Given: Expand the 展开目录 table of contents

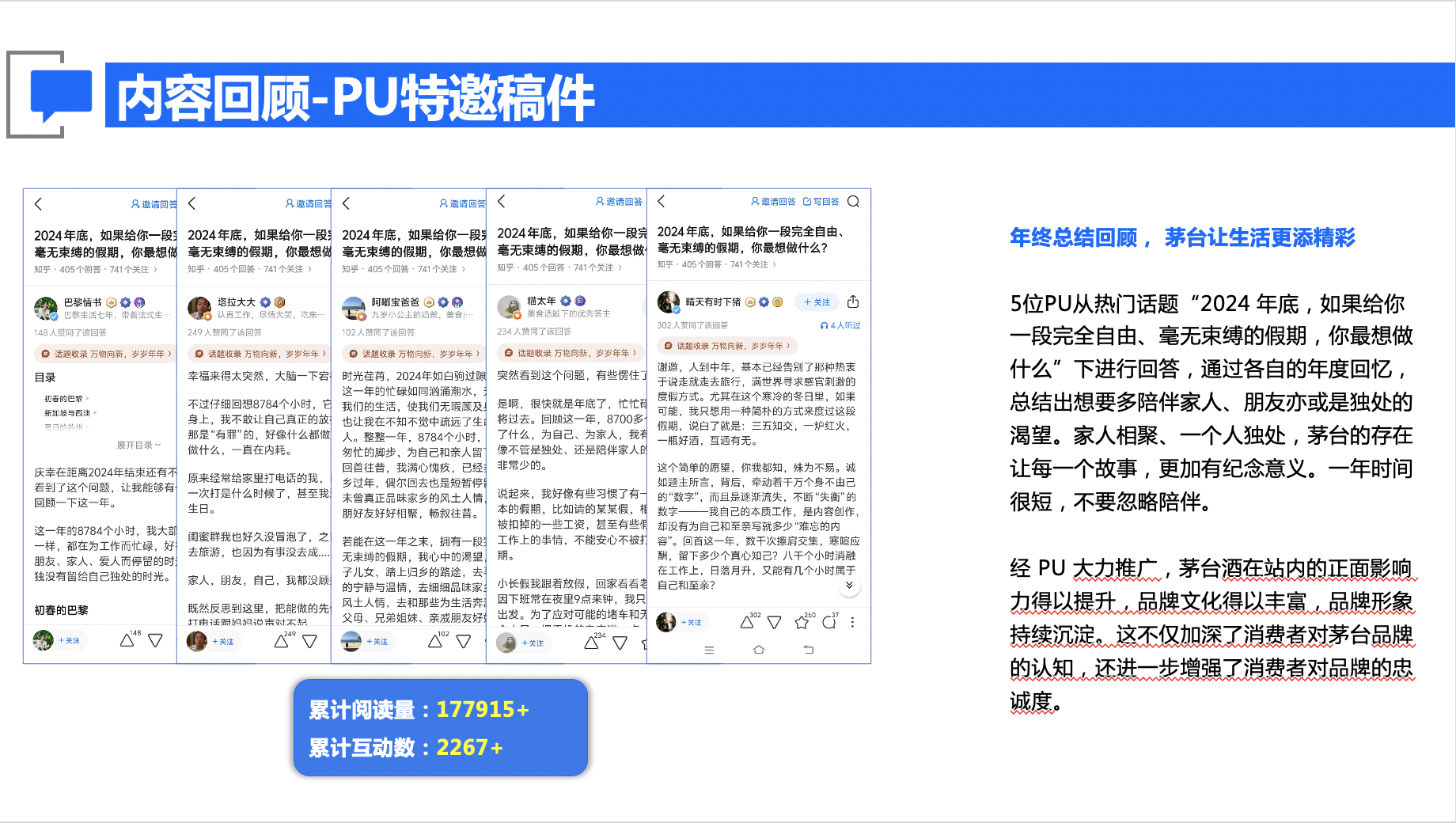Looking at the screenshot, I should point(138,445).
